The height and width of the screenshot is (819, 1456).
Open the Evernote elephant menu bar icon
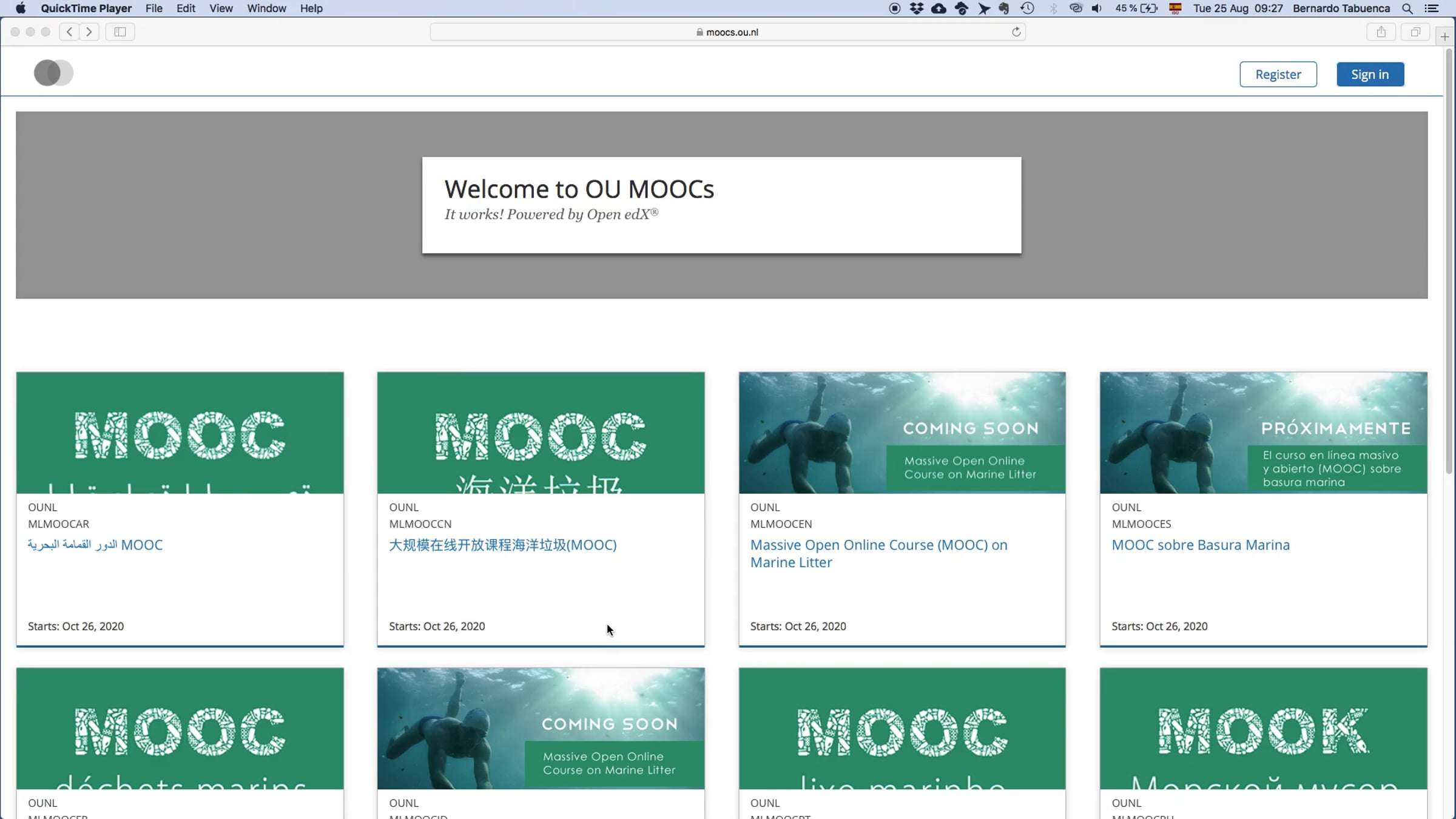click(x=1004, y=8)
